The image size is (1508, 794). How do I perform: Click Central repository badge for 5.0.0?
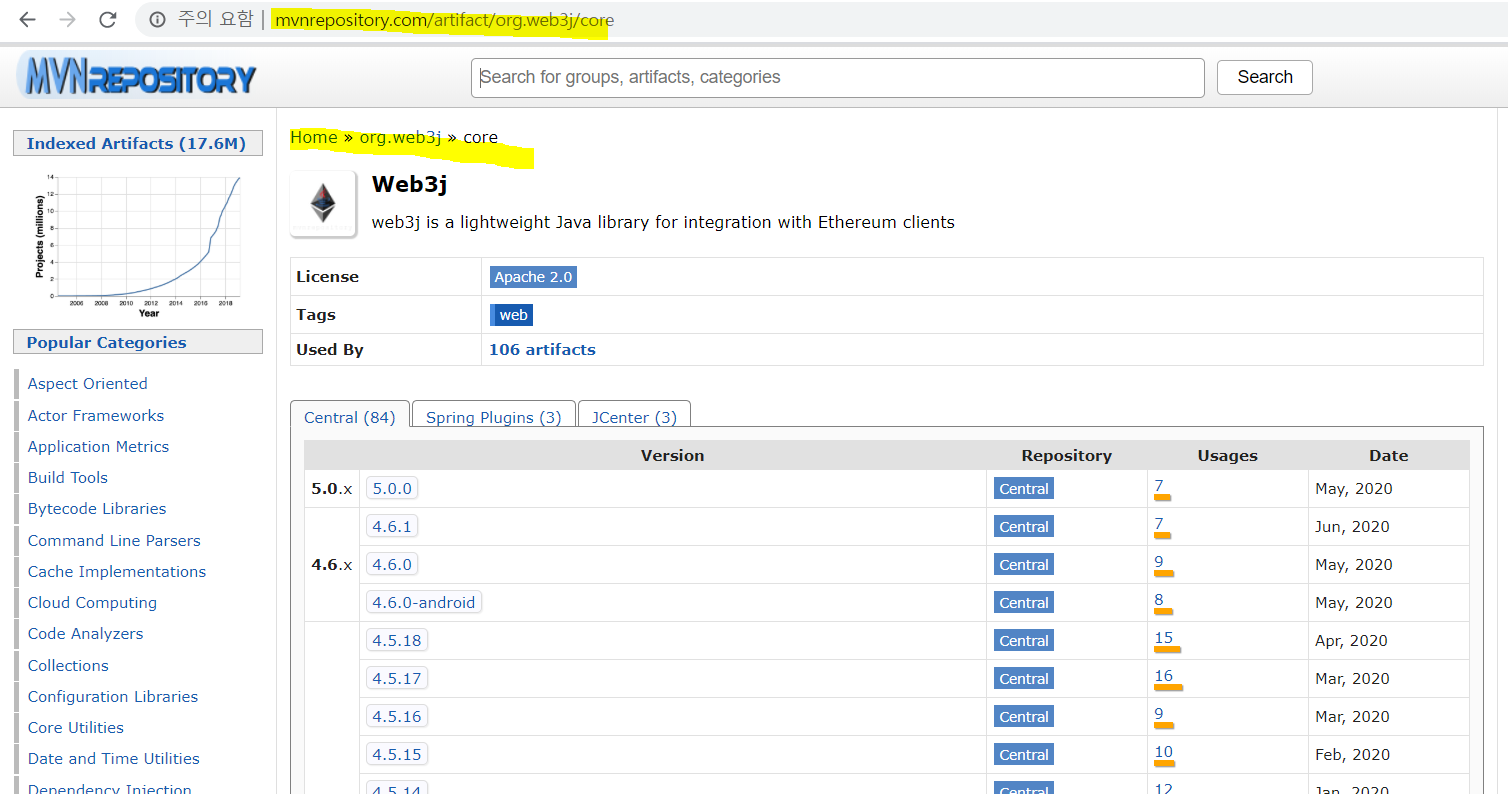[x=1024, y=489]
